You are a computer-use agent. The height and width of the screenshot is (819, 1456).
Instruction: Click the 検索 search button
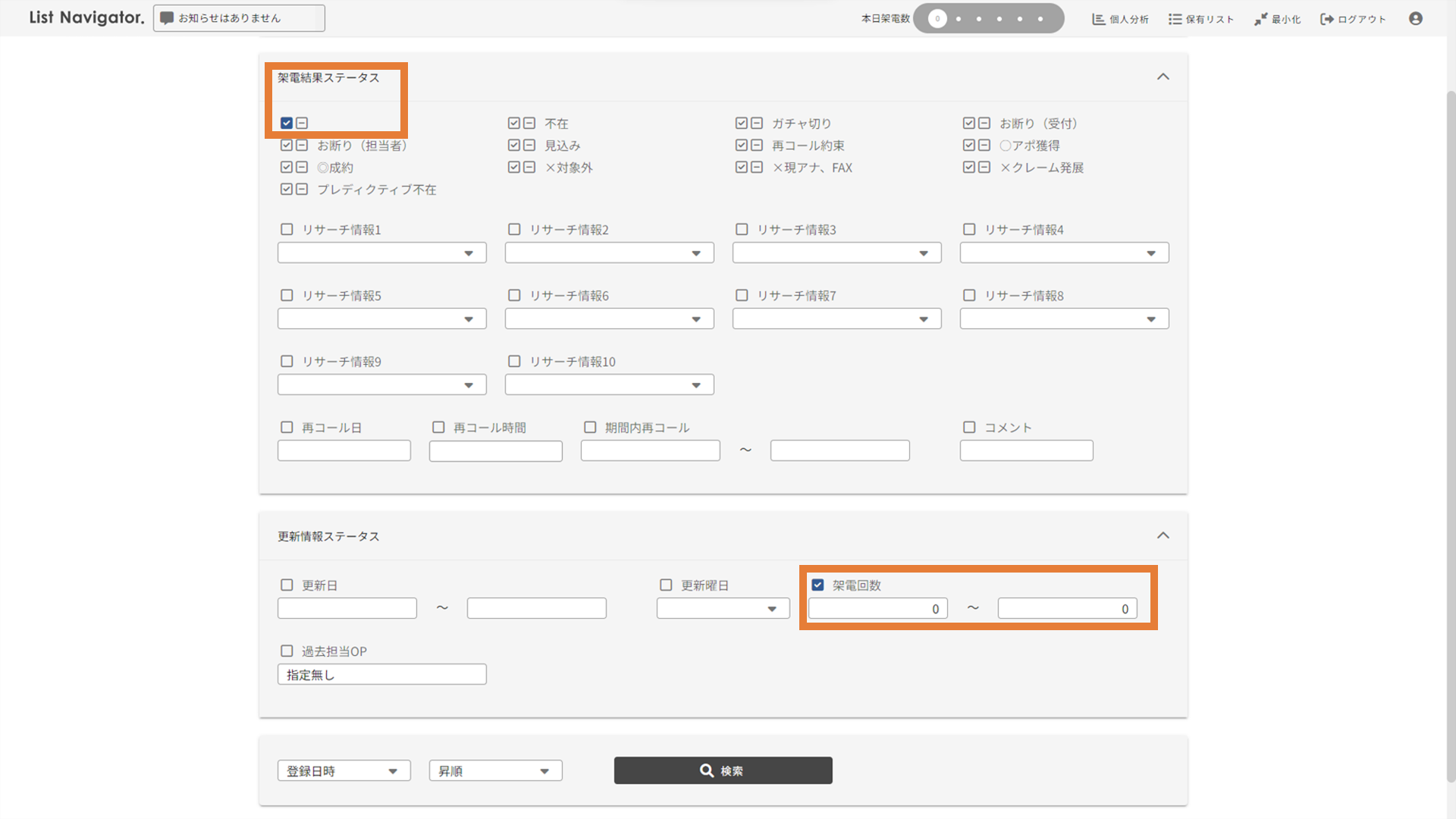(x=723, y=770)
